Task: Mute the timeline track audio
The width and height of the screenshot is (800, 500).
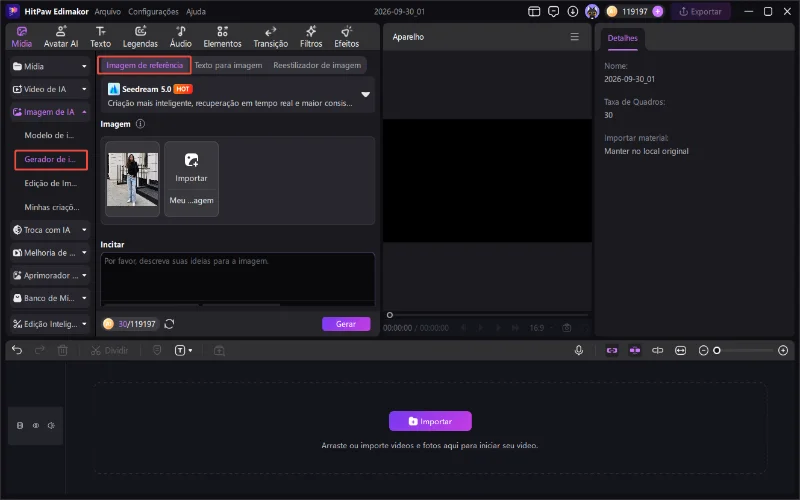Action: tap(51, 426)
